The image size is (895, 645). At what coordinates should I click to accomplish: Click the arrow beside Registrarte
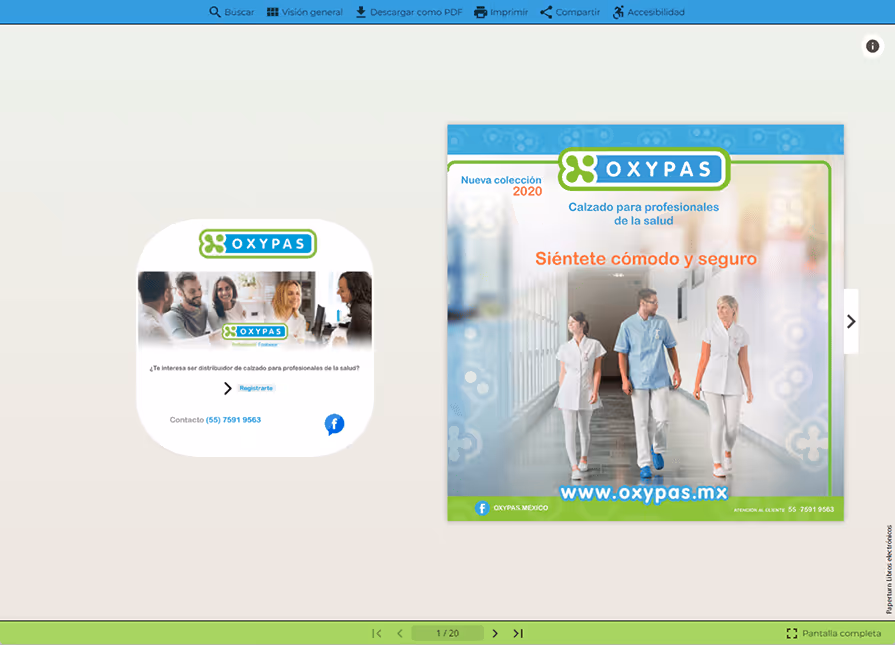click(227, 388)
